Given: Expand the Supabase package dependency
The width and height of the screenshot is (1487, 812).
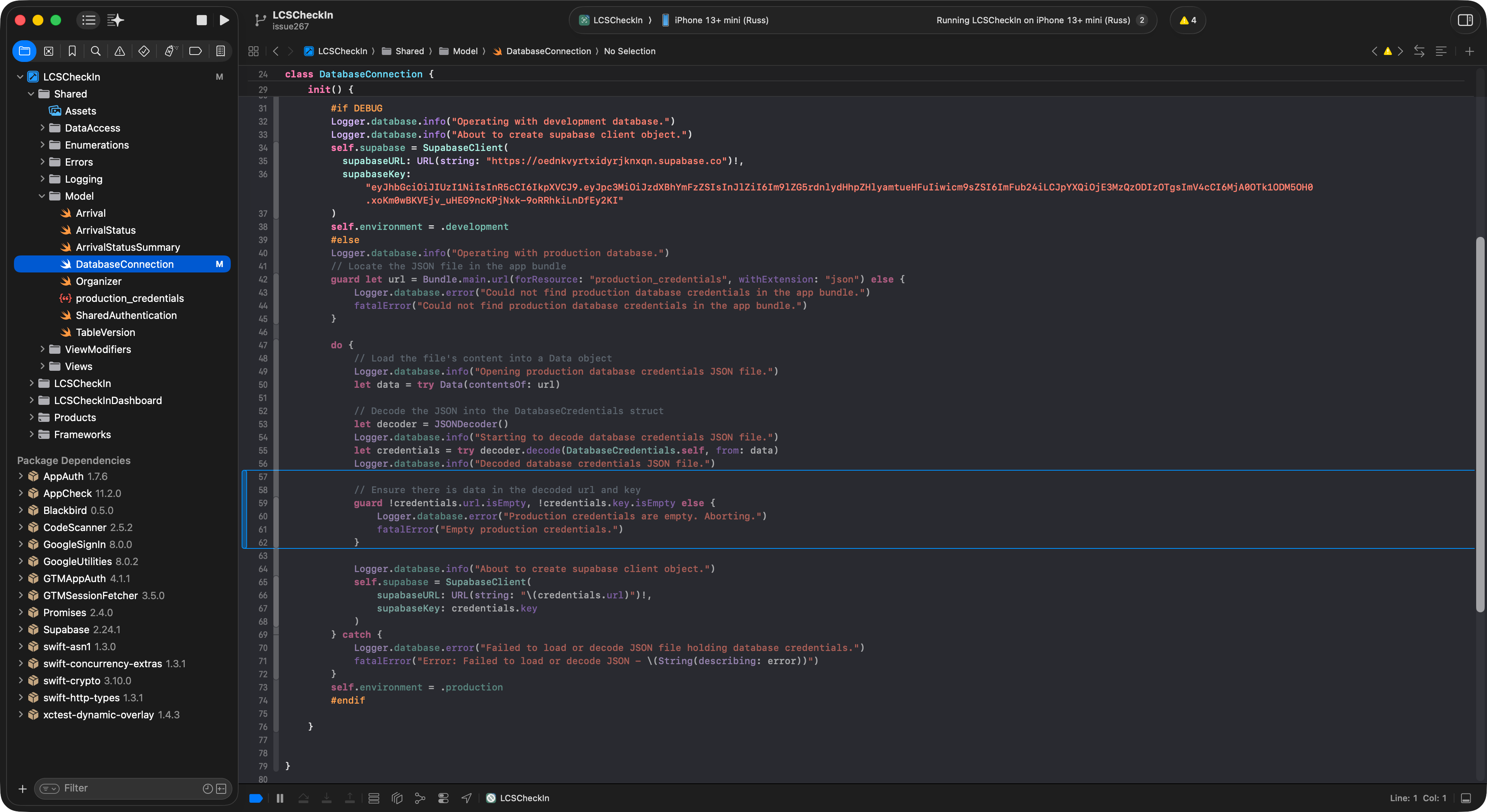Looking at the screenshot, I should pyautogui.click(x=21, y=630).
